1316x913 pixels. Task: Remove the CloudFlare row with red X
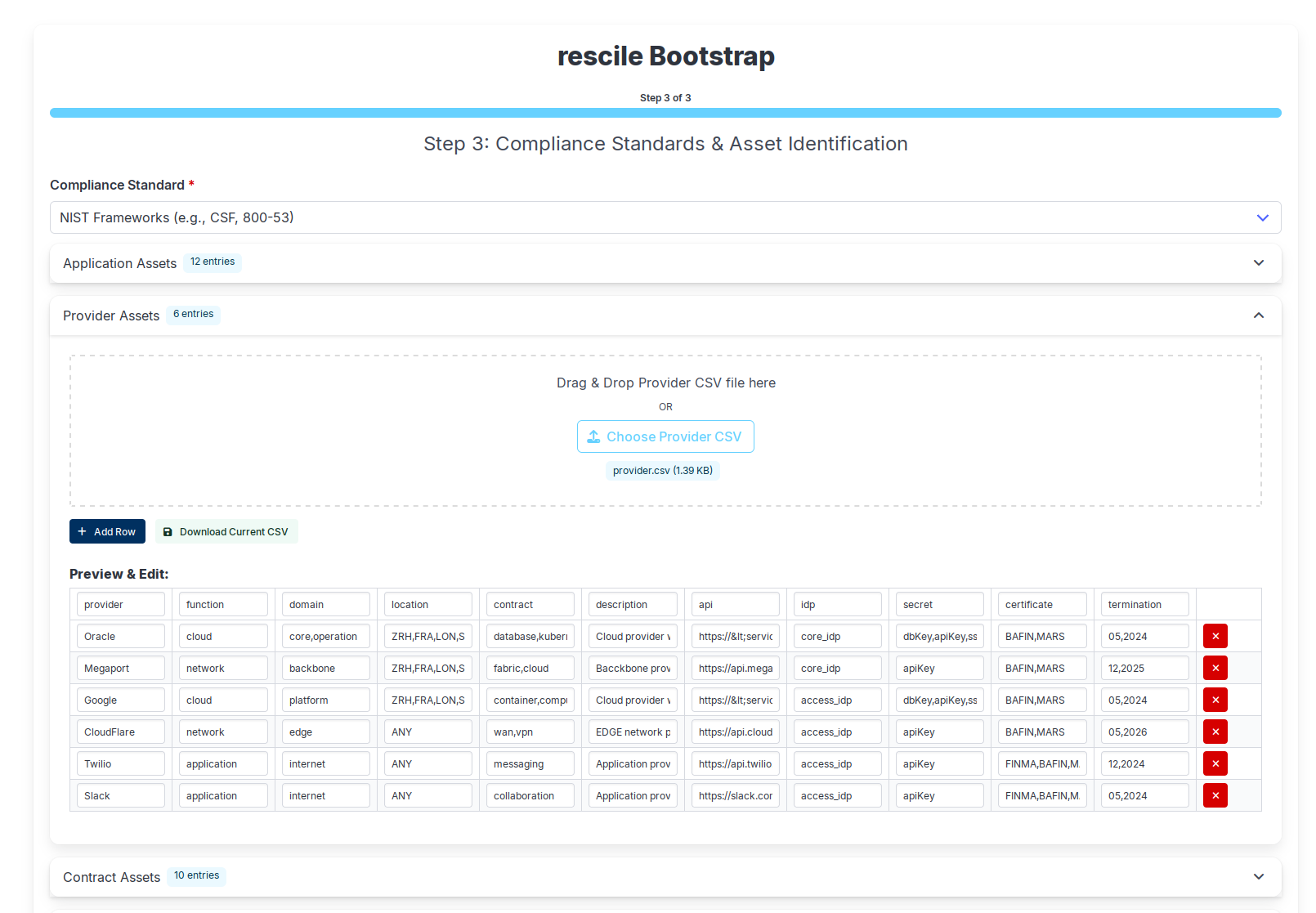1215,732
